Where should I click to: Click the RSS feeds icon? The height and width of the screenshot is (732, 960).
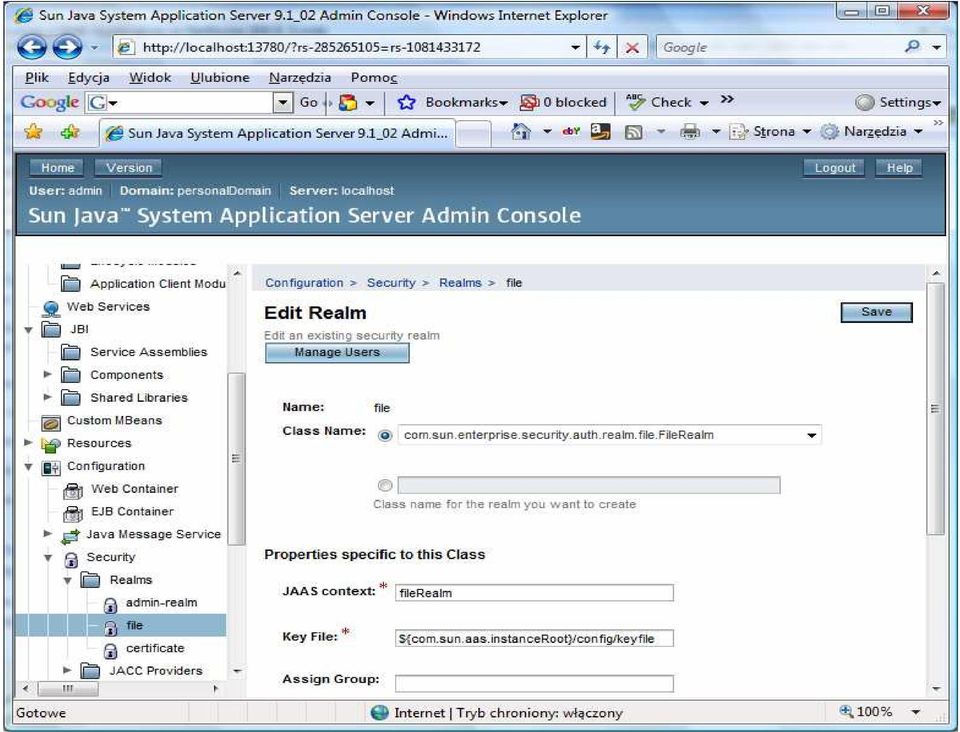633,132
